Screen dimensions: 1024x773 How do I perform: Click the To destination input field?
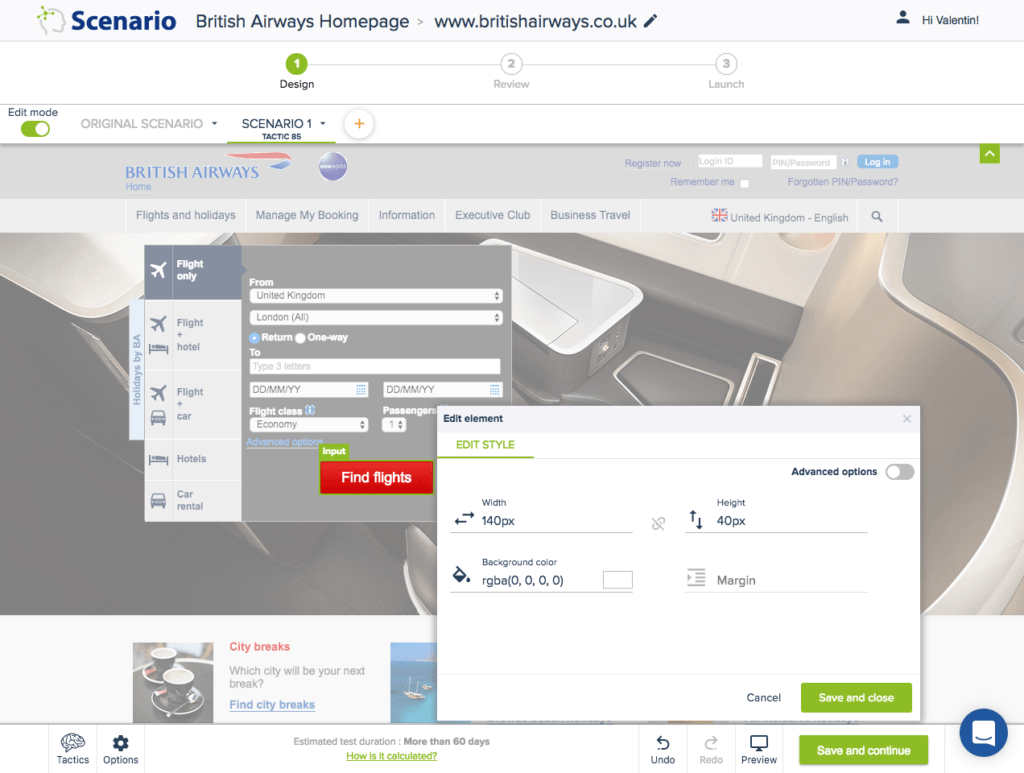376,366
